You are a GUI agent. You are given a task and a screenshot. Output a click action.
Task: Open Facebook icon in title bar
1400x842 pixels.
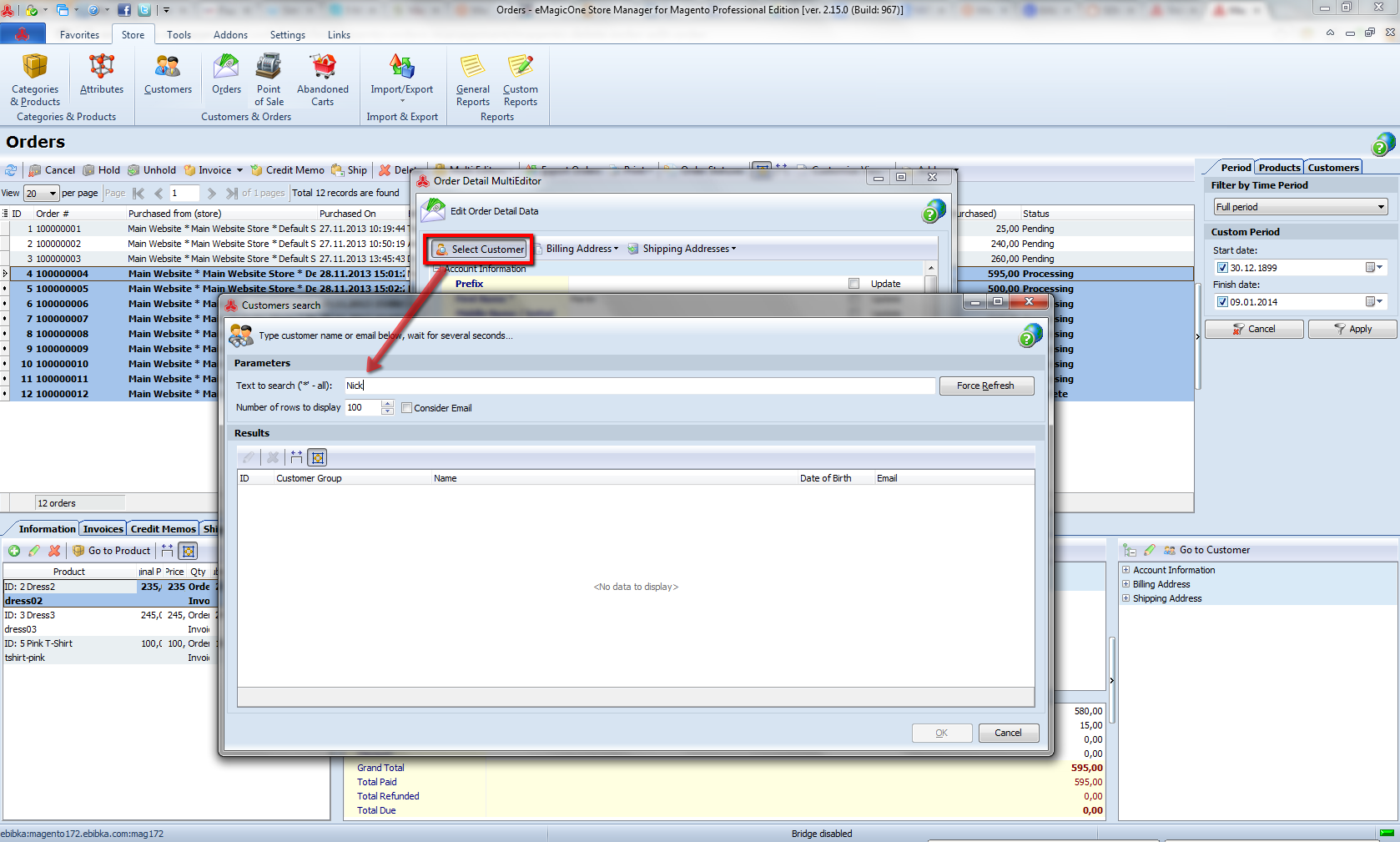[124, 10]
